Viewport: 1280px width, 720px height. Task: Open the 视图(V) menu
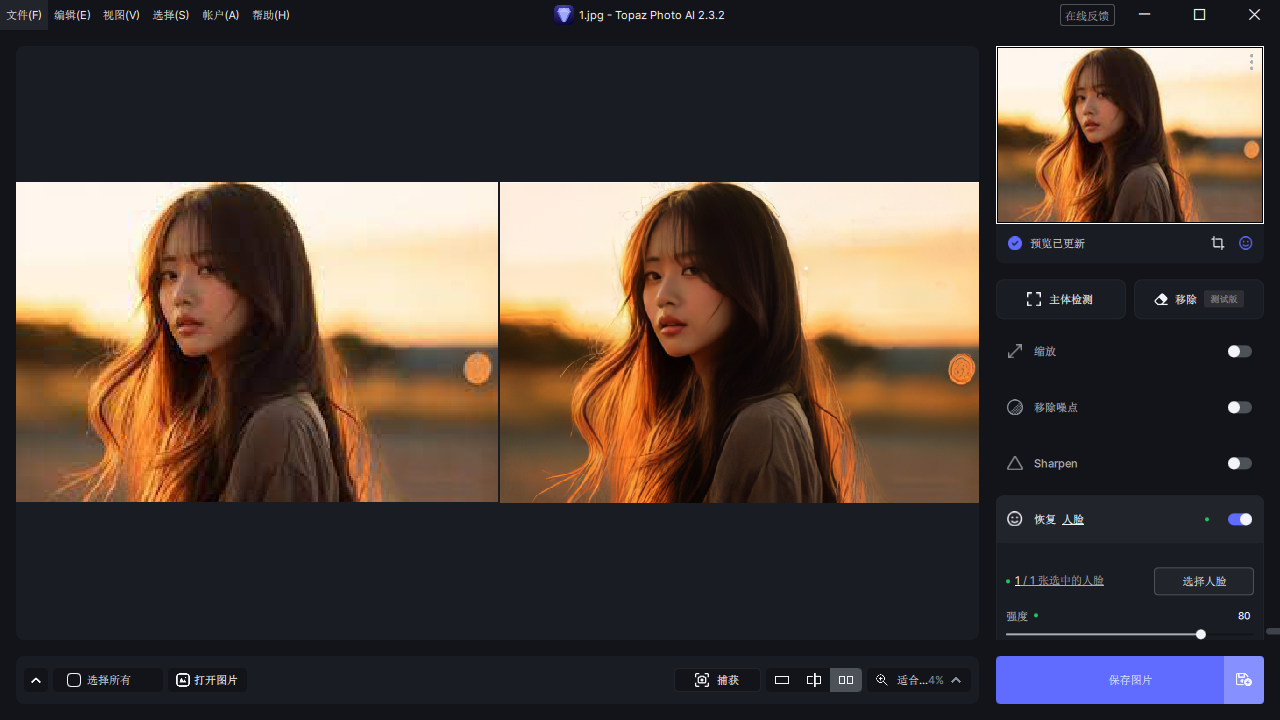[121, 15]
